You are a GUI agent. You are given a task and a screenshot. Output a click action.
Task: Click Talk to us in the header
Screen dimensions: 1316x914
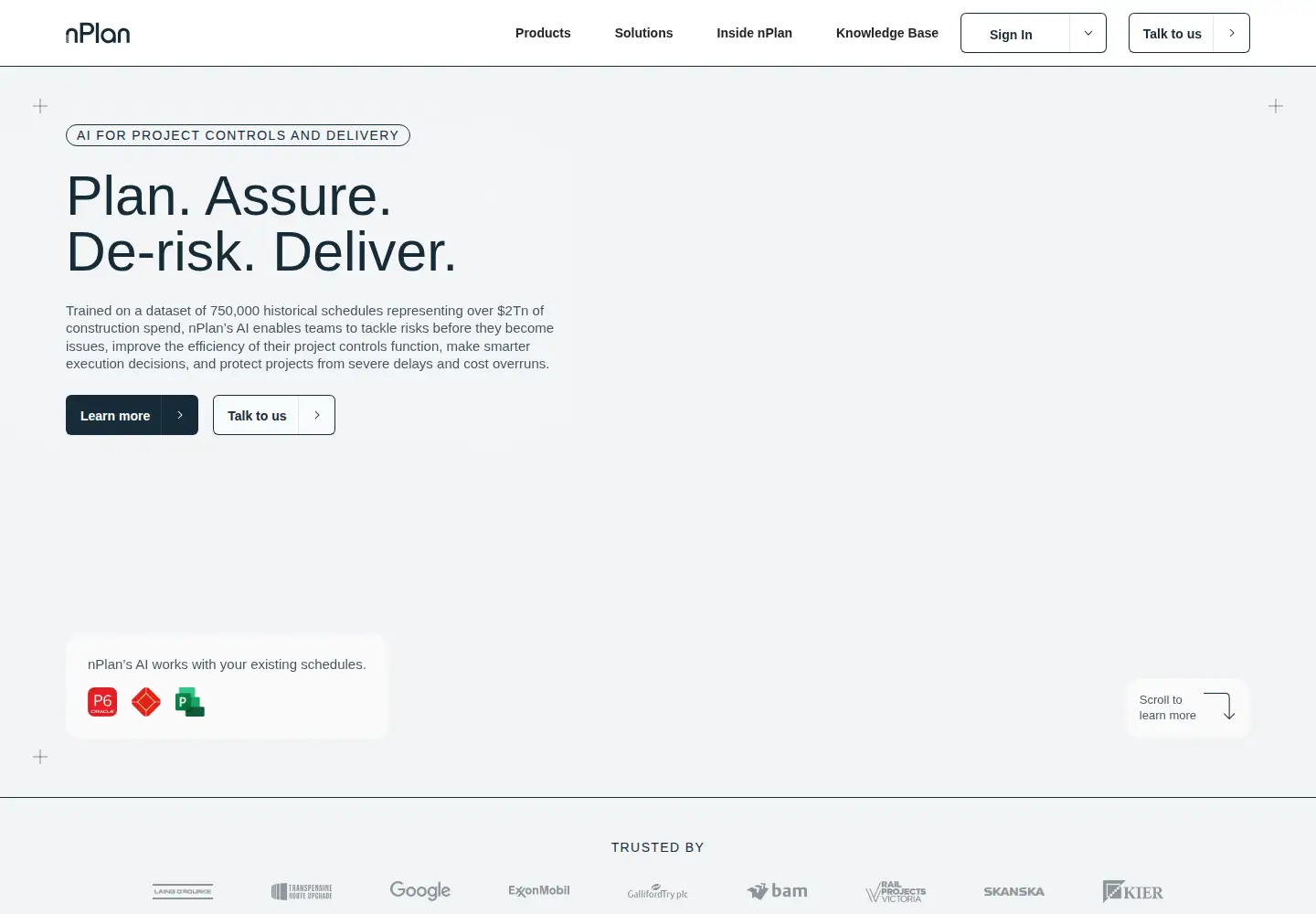1189,33
